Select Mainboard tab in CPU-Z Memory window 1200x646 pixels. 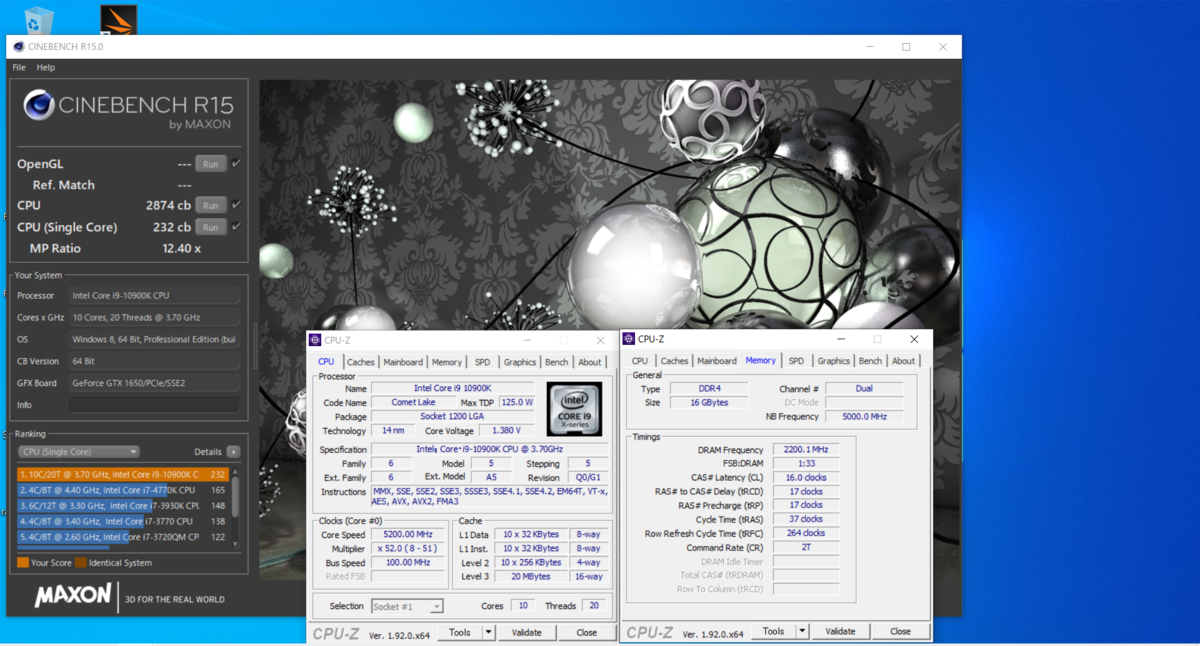717,361
